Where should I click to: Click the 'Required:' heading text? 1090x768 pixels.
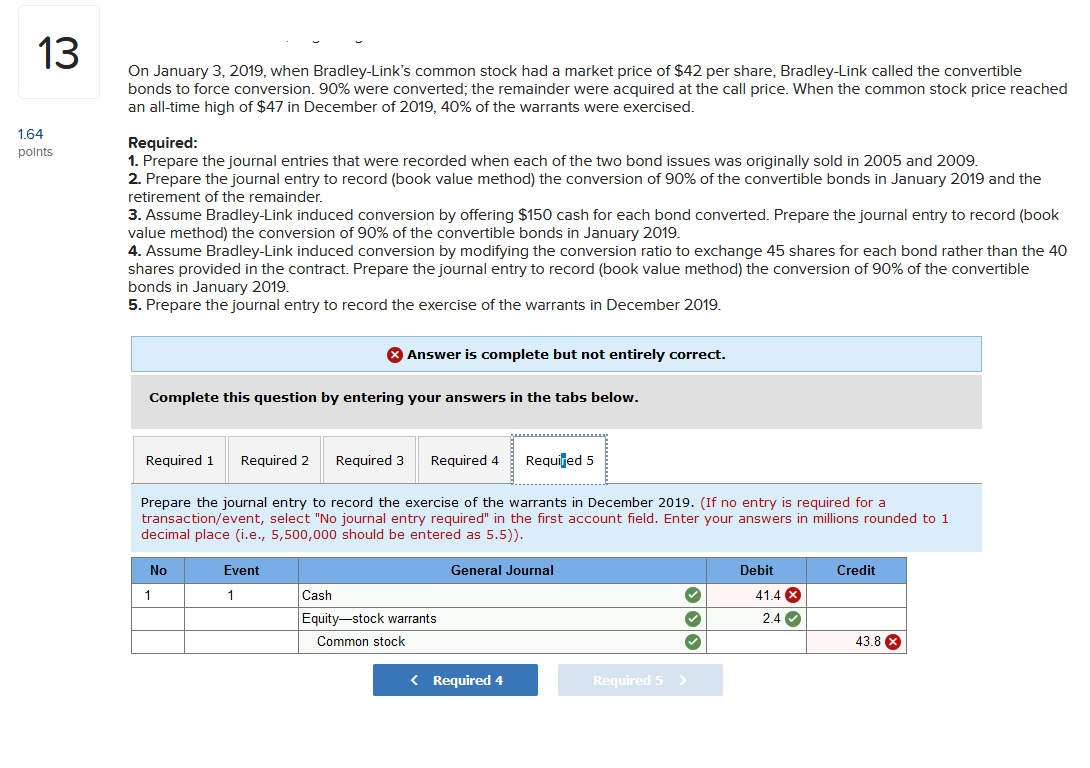point(163,142)
